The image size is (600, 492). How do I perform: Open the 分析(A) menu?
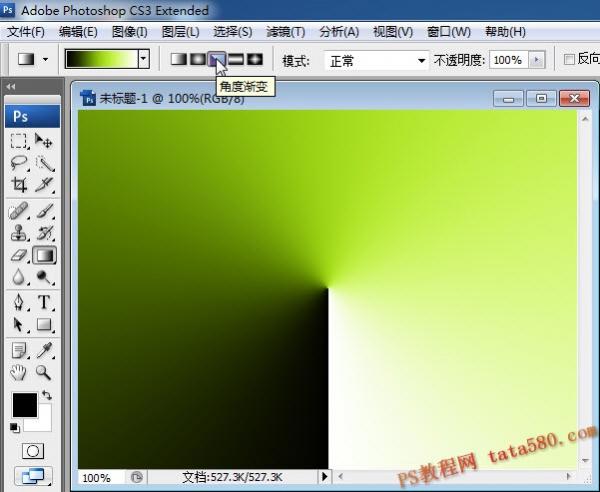(339, 32)
